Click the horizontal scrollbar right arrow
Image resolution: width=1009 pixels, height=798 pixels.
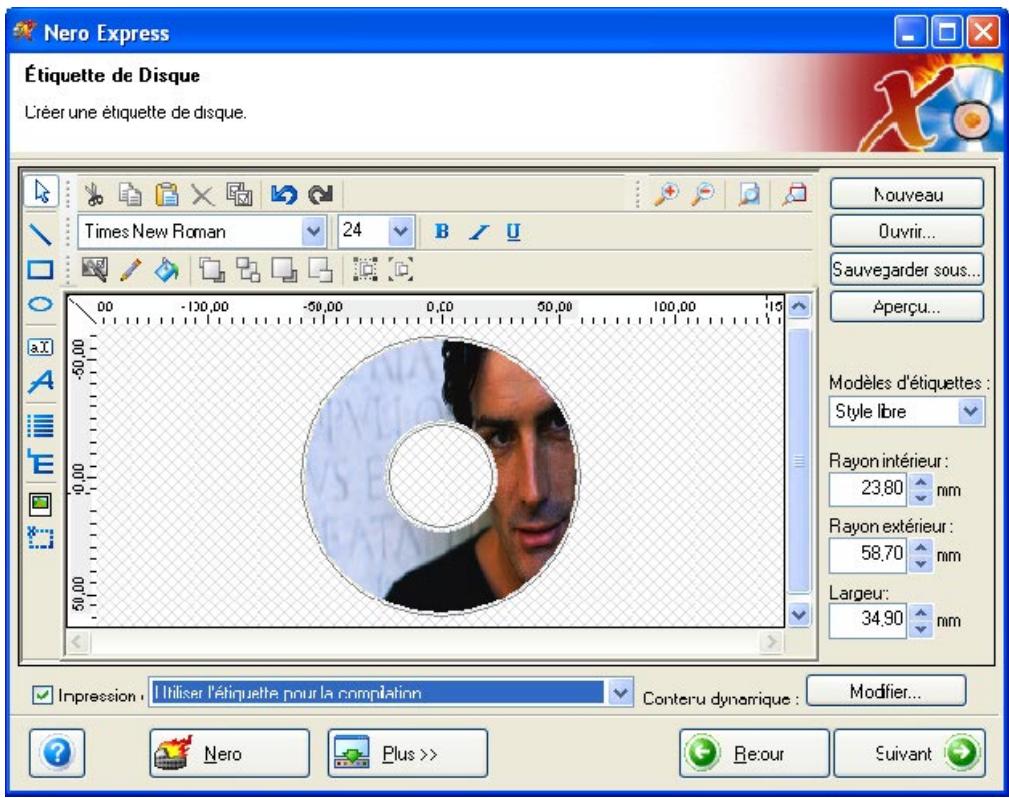click(x=770, y=641)
